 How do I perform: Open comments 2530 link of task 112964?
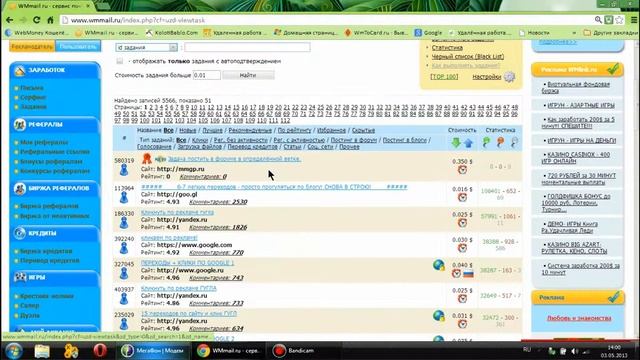pyautogui.click(x=218, y=202)
